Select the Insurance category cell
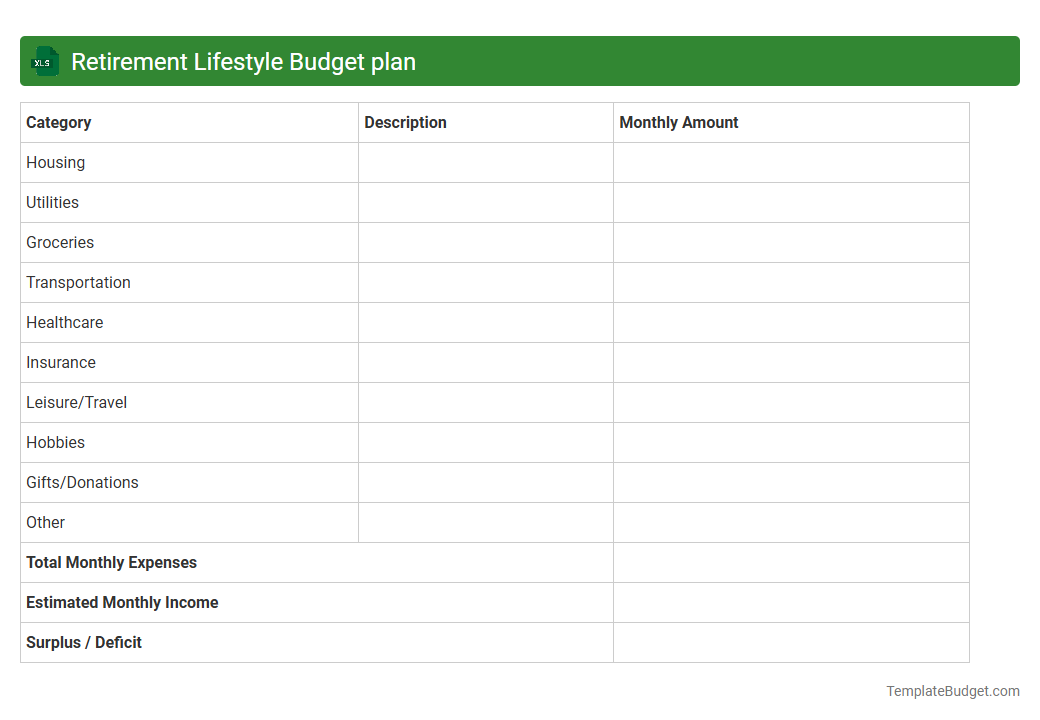The height and width of the screenshot is (720, 1040). [61, 362]
